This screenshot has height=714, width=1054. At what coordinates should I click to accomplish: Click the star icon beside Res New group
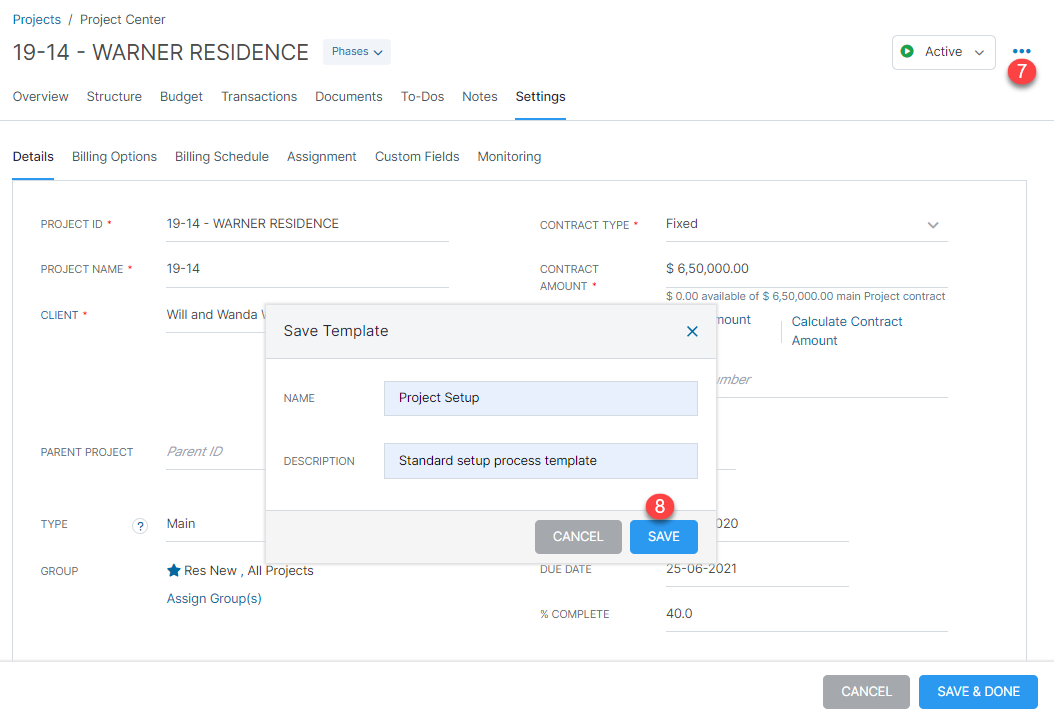click(x=173, y=570)
